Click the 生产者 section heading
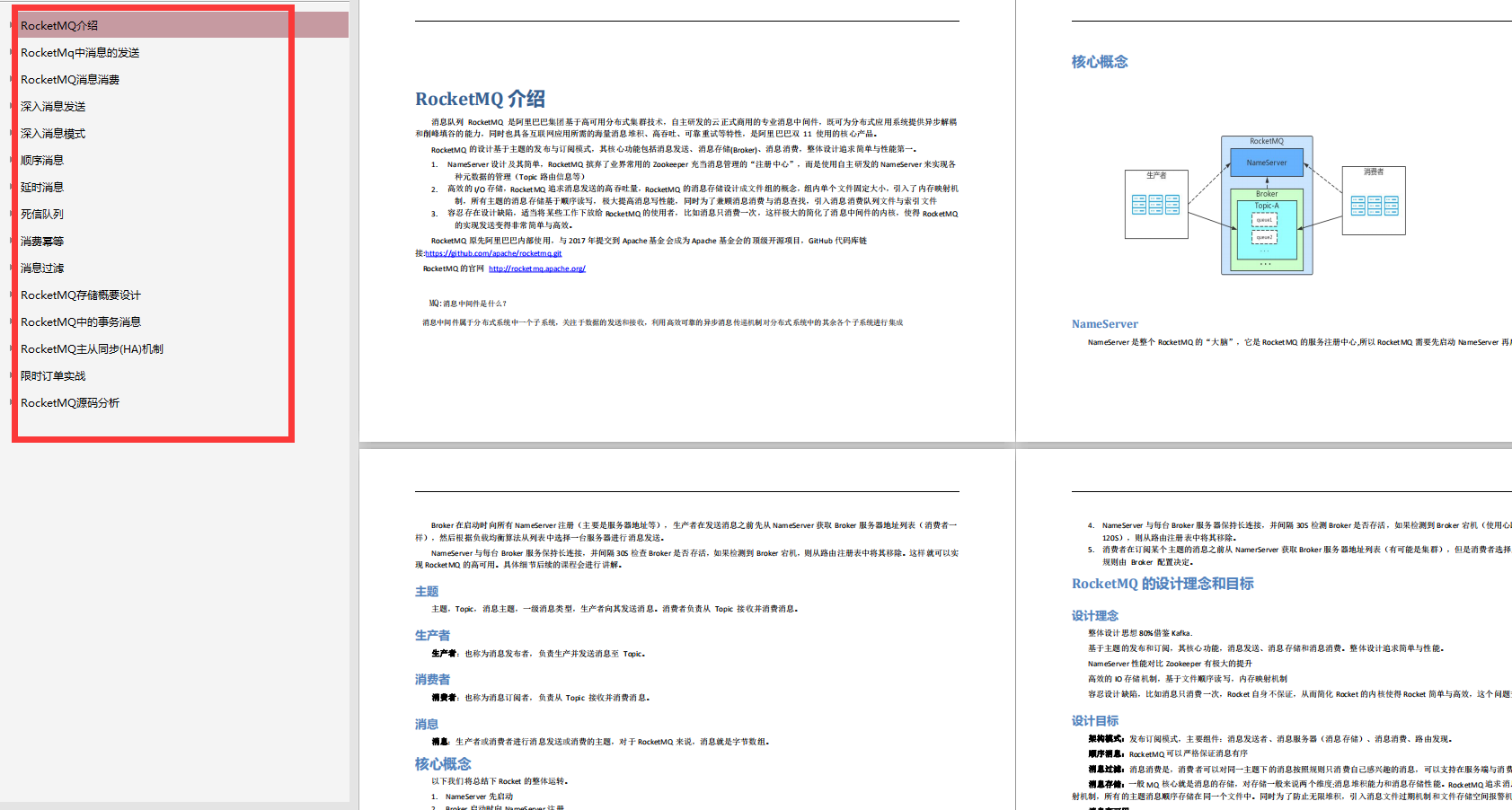The width and height of the screenshot is (1512, 810). (x=432, y=636)
